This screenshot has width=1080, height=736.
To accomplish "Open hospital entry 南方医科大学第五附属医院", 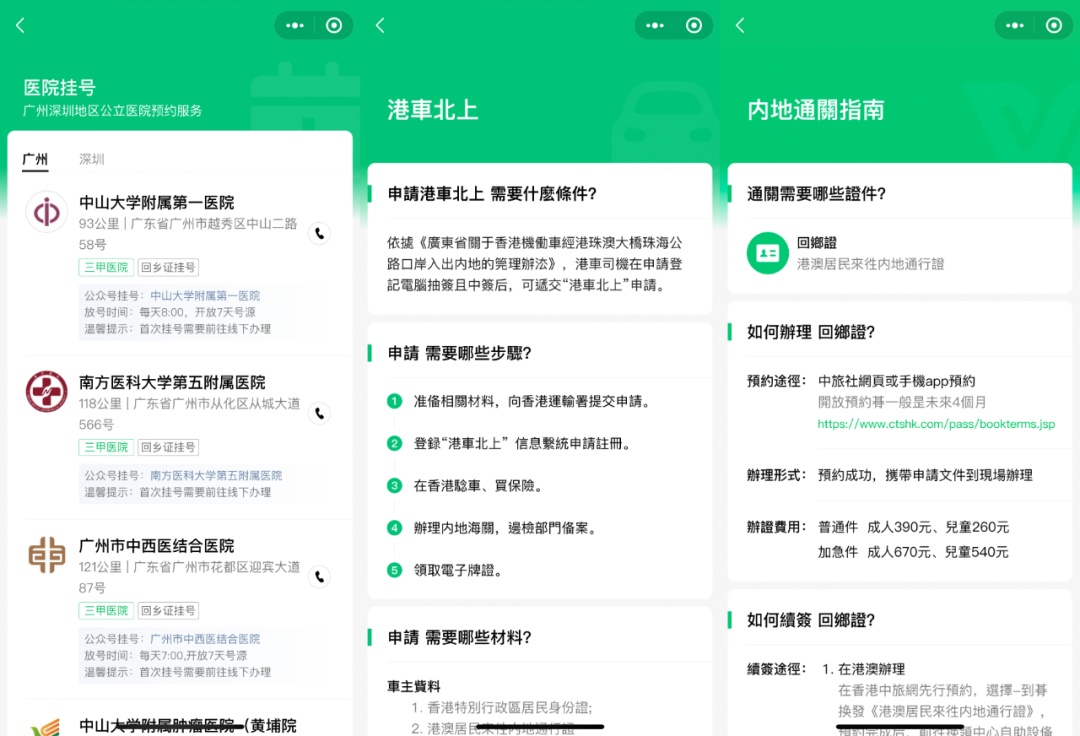I will pyautogui.click(x=172, y=382).
